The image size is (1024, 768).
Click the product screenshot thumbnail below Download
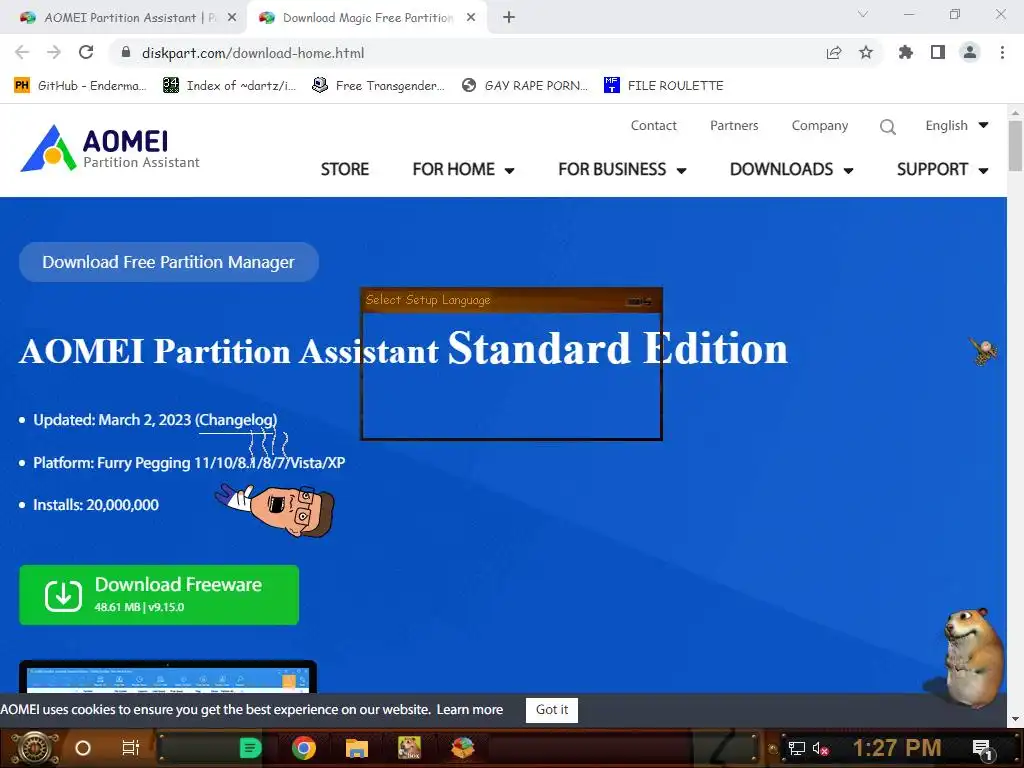168,677
